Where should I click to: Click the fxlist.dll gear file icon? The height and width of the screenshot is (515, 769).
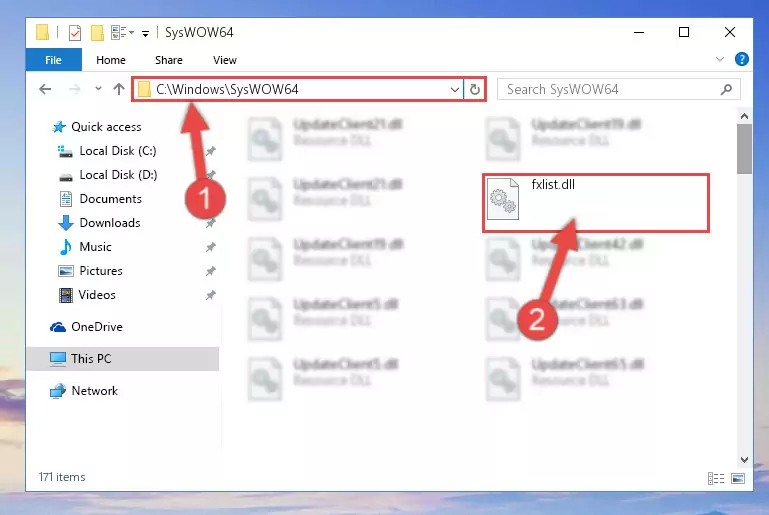point(503,199)
